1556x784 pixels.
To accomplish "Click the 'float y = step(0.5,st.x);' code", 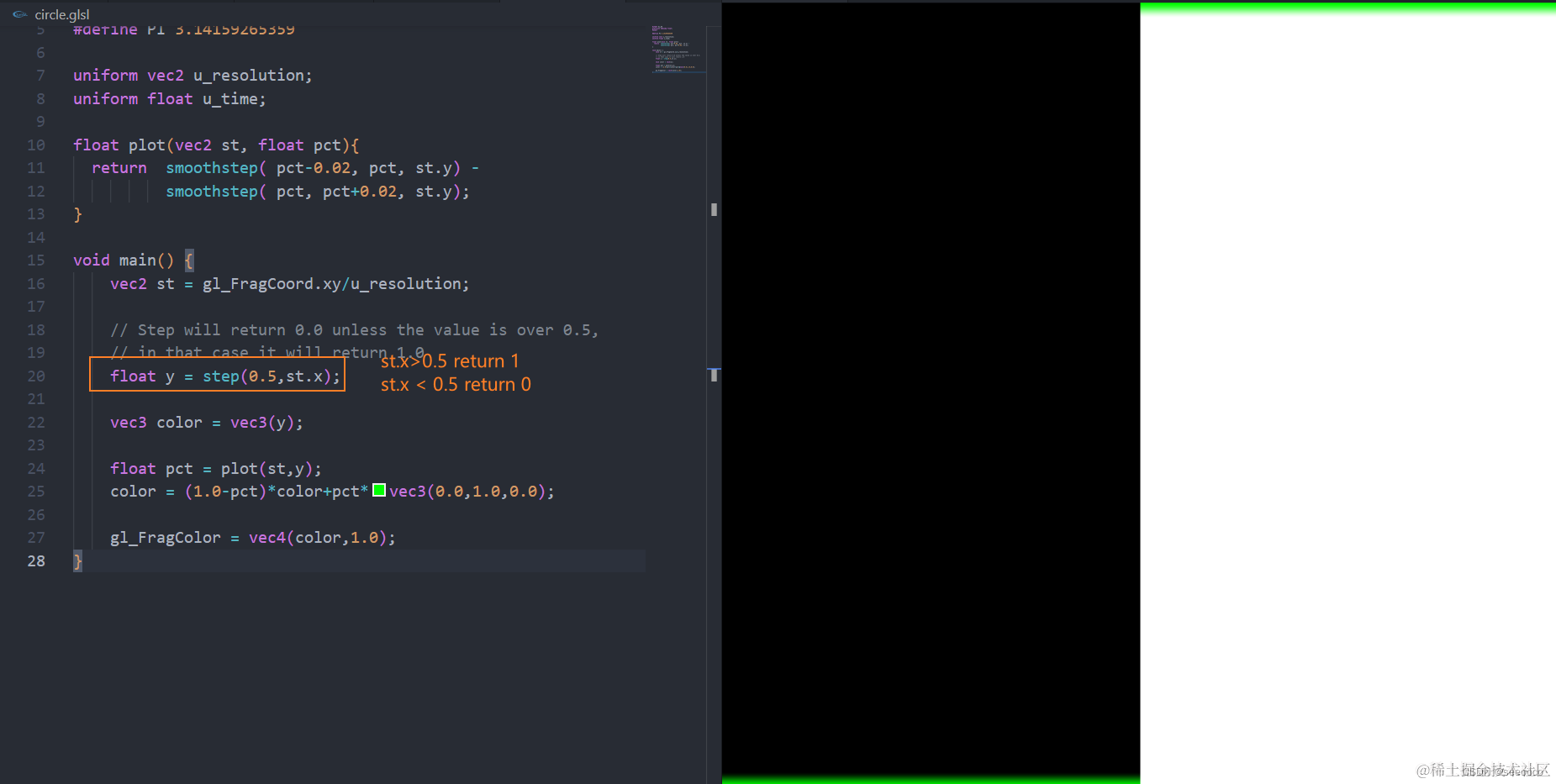I will tap(225, 376).
